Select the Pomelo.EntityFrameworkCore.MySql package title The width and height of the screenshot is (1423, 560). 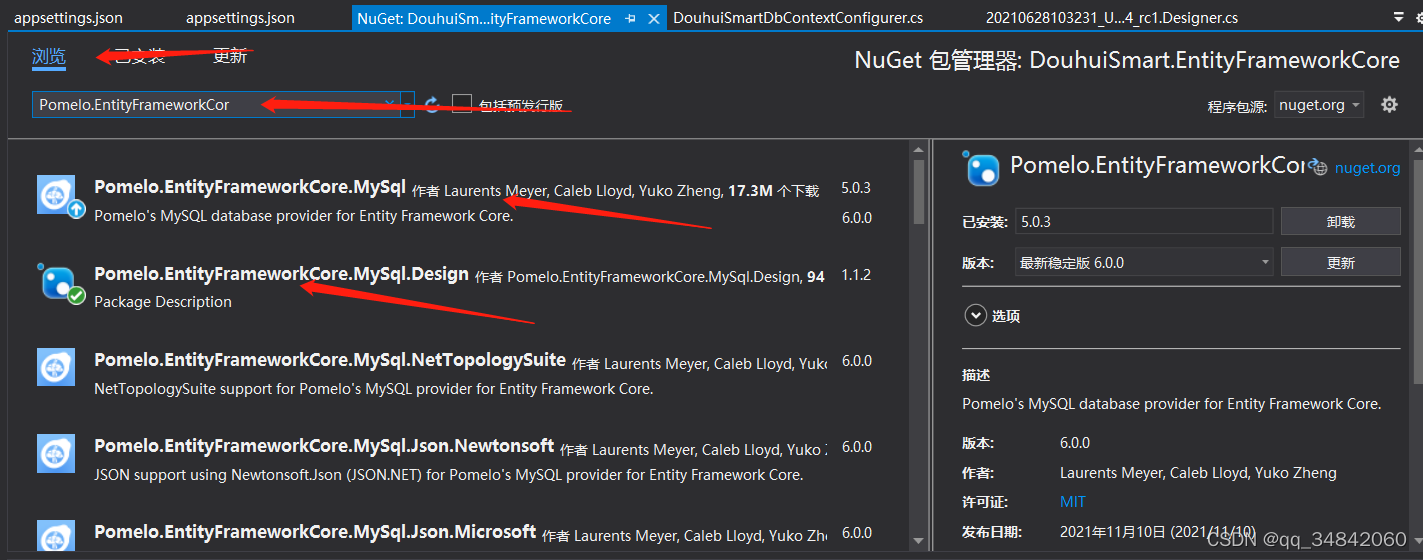pyautogui.click(x=250, y=187)
